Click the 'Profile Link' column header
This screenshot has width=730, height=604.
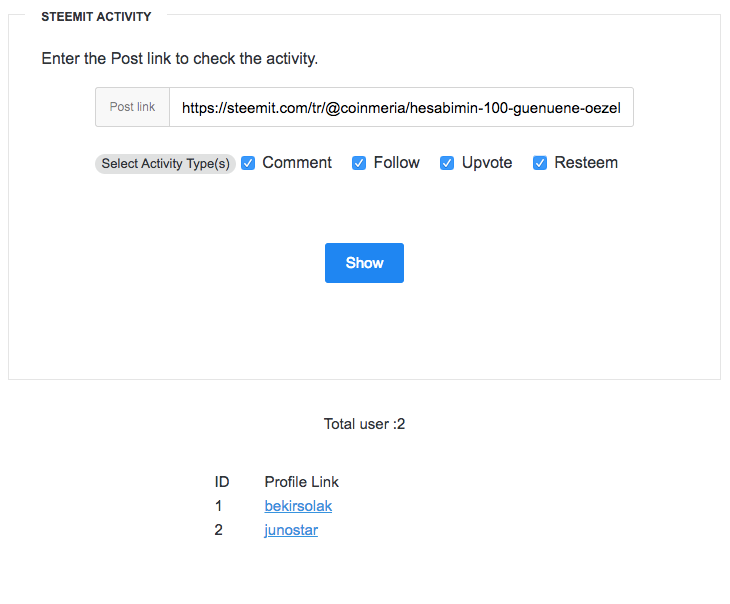click(302, 482)
